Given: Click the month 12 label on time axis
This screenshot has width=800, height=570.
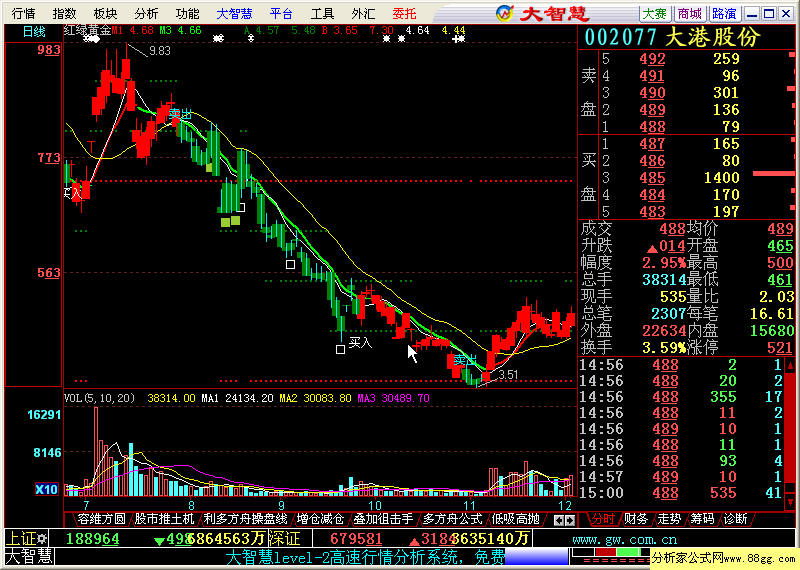Looking at the screenshot, I should [565, 506].
